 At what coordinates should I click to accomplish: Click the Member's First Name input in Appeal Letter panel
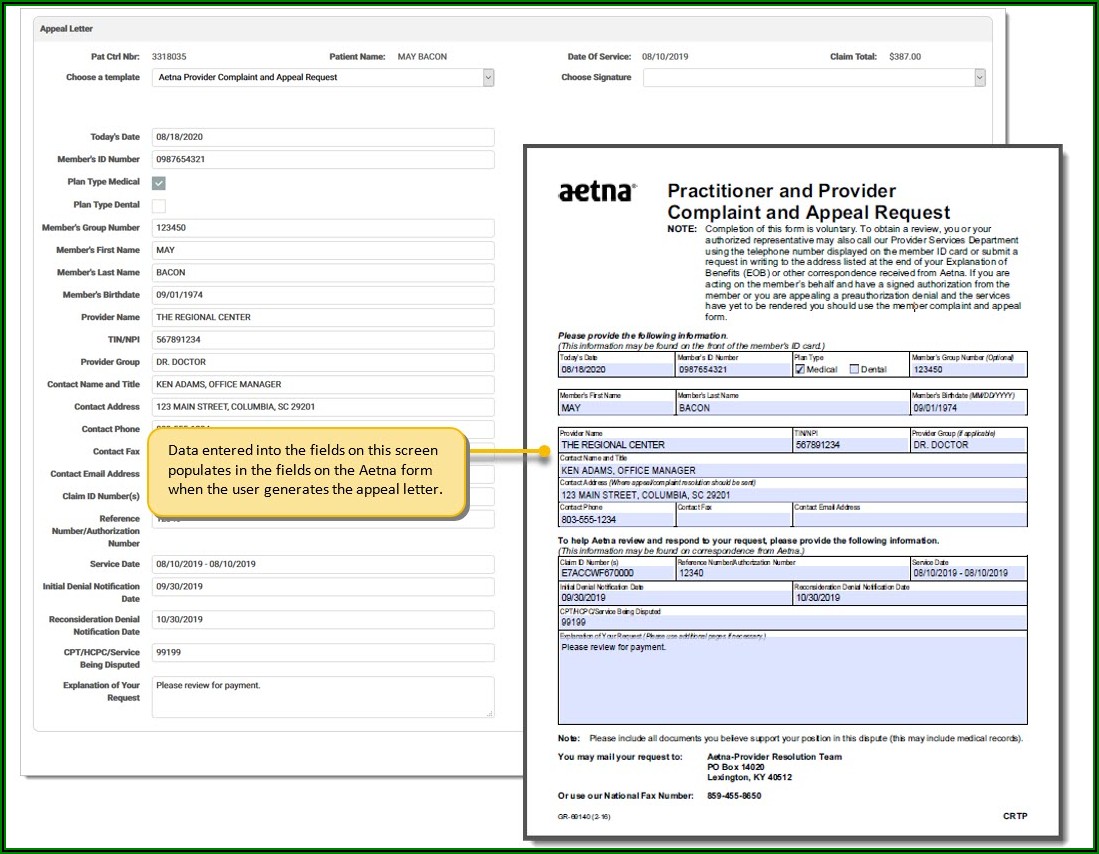point(323,250)
